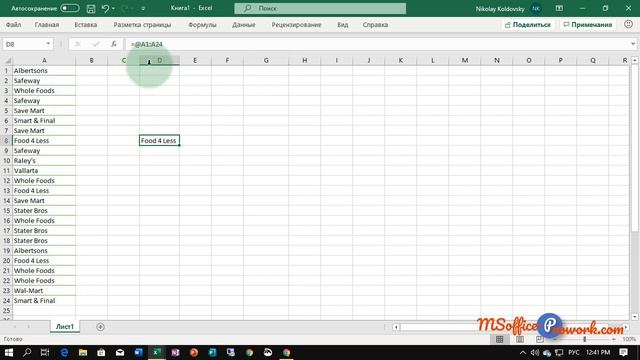Switch to the Вставка ribbon tab
The width and height of the screenshot is (640, 360).
tap(86, 25)
